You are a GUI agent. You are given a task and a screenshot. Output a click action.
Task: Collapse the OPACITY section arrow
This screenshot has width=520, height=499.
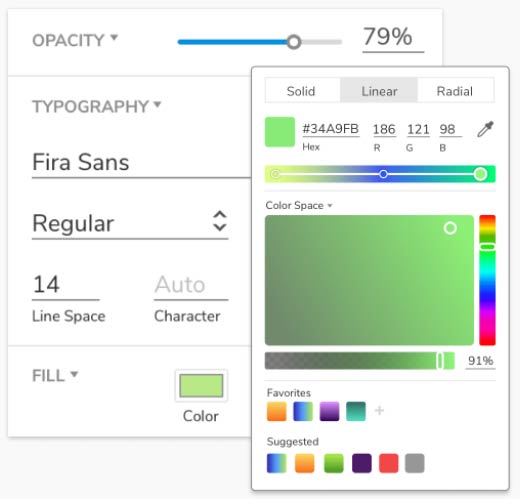click(114, 37)
